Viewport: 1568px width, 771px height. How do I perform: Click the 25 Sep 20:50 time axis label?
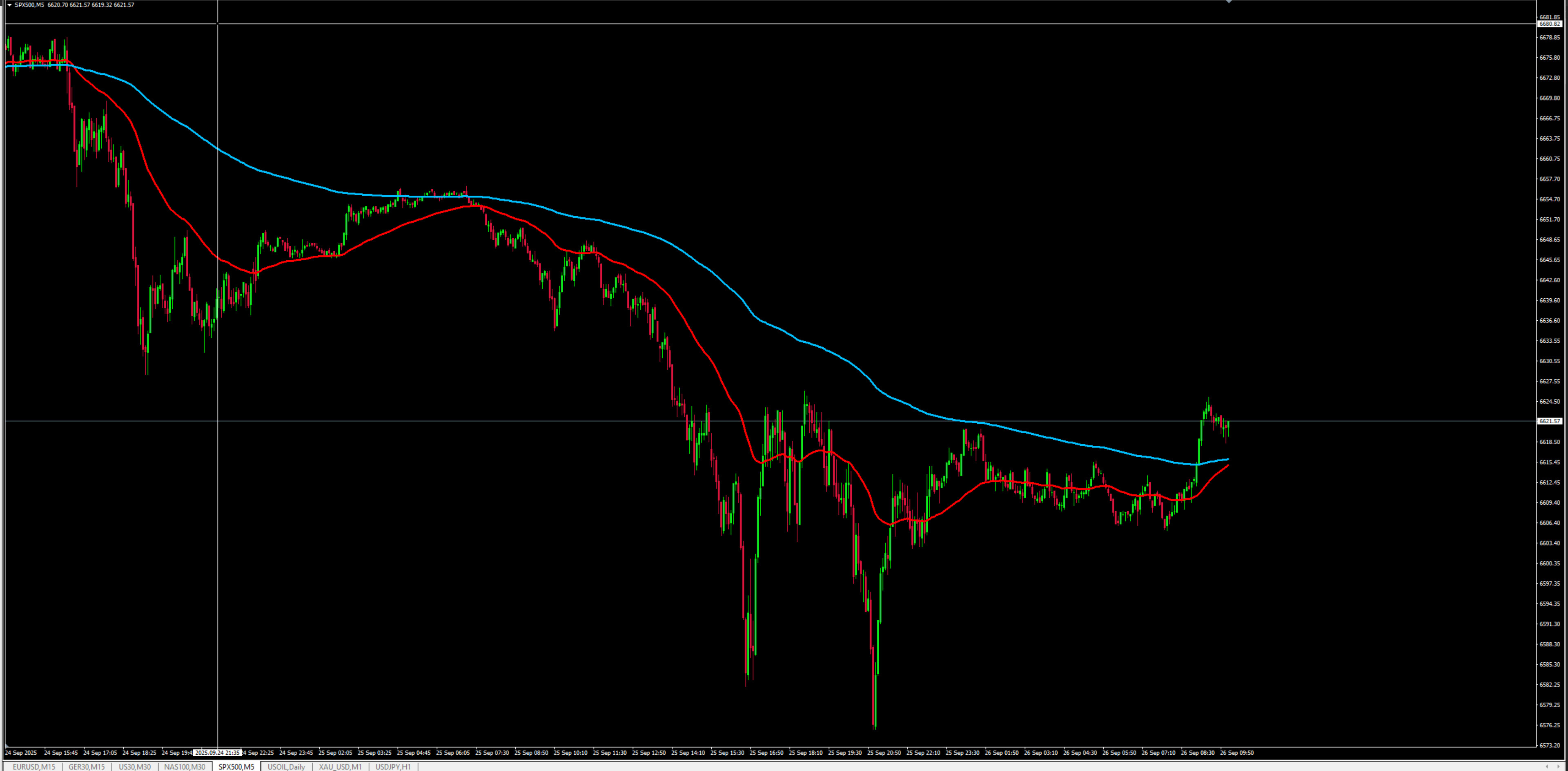(x=884, y=753)
